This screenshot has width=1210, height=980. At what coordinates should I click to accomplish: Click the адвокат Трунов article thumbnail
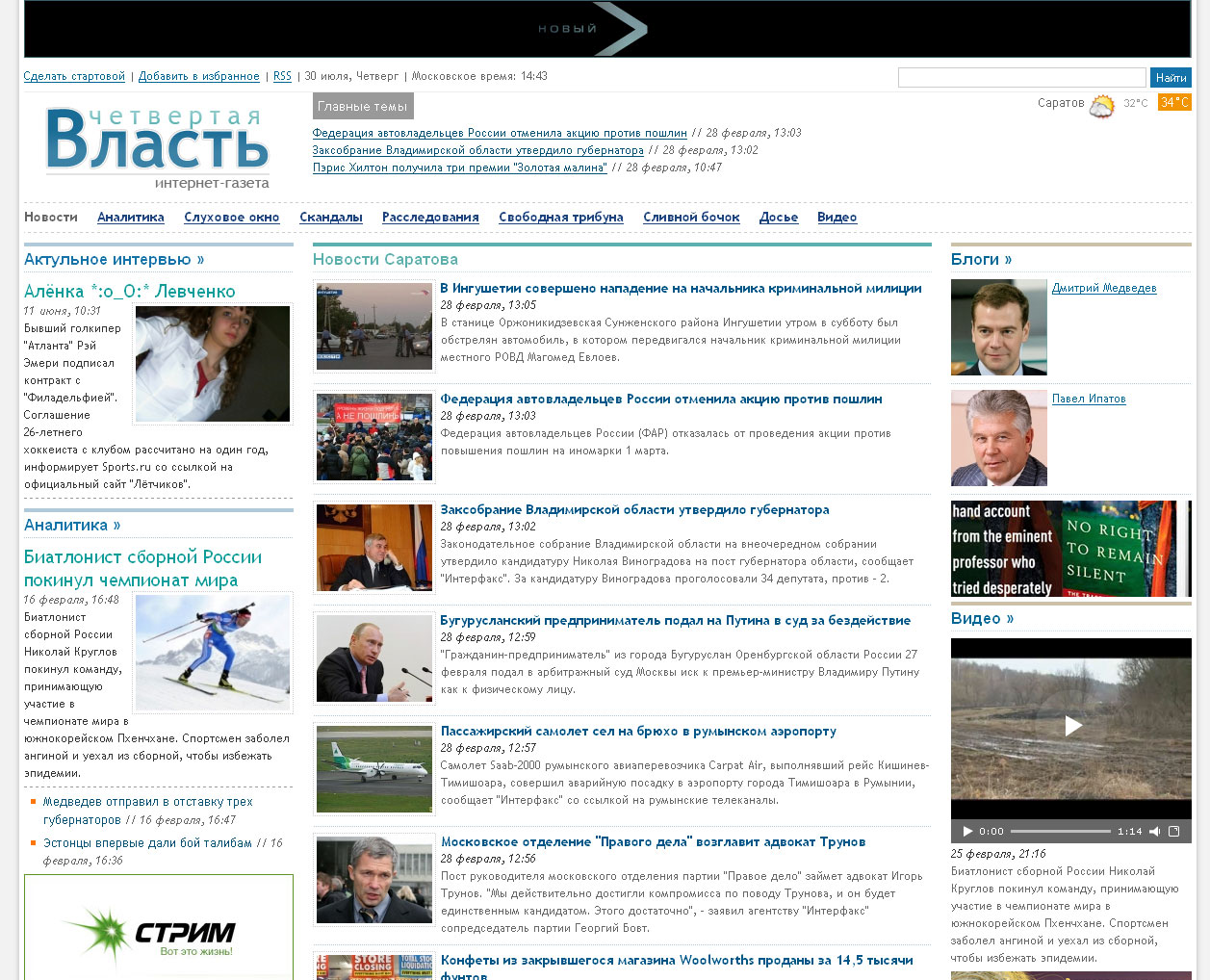point(374,880)
